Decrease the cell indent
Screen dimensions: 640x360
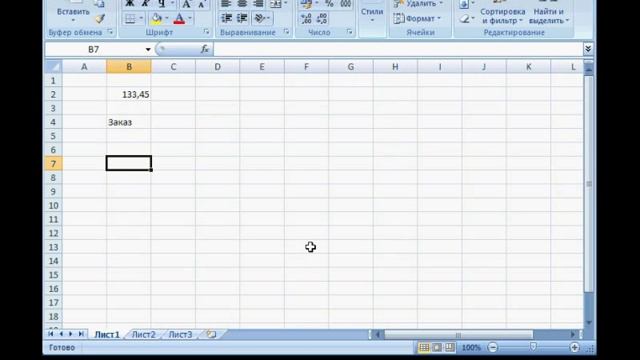tap(226, 18)
